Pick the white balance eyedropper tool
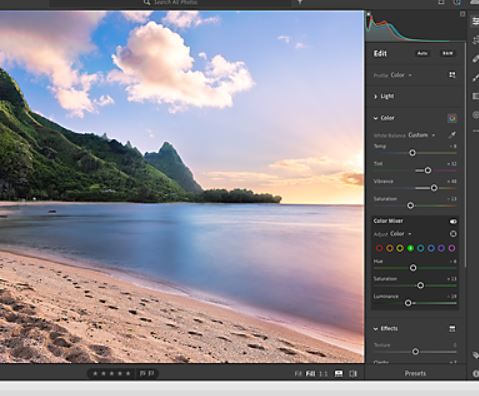 click(452, 135)
